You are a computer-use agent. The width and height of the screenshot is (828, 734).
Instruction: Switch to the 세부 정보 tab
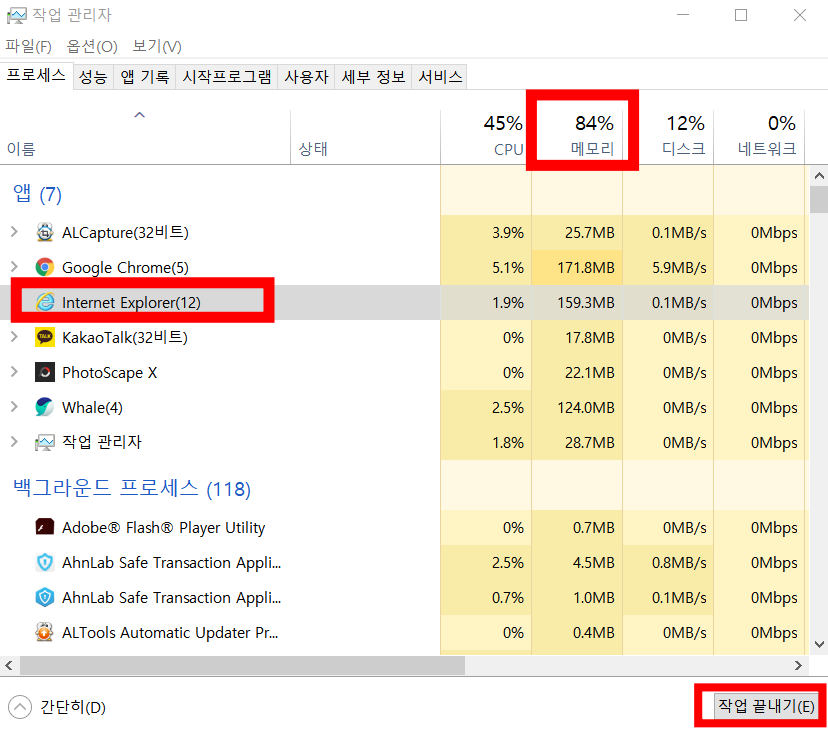[x=373, y=77]
